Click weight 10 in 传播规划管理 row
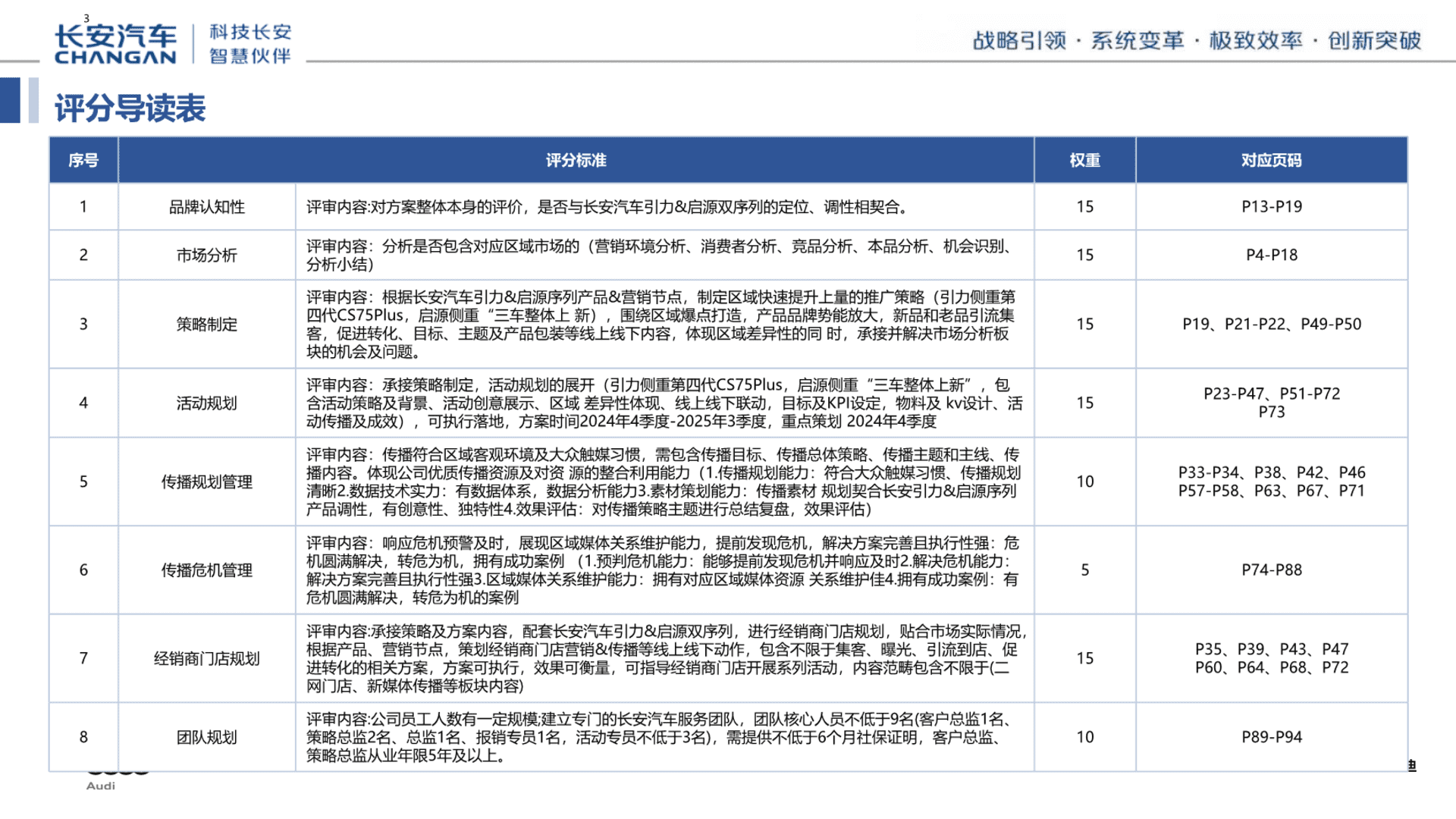 [x=1085, y=482]
